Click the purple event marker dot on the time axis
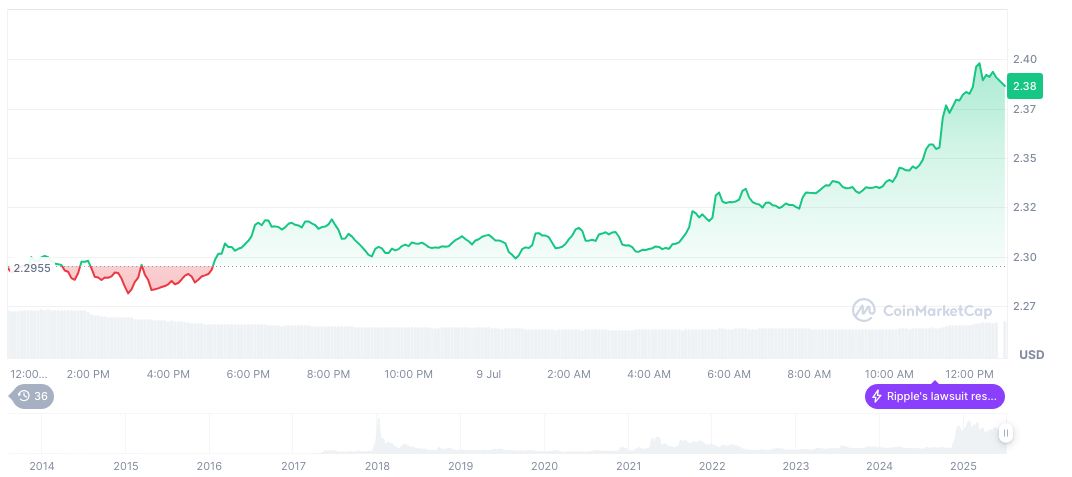The height and width of the screenshot is (477, 1072). coord(935,379)
